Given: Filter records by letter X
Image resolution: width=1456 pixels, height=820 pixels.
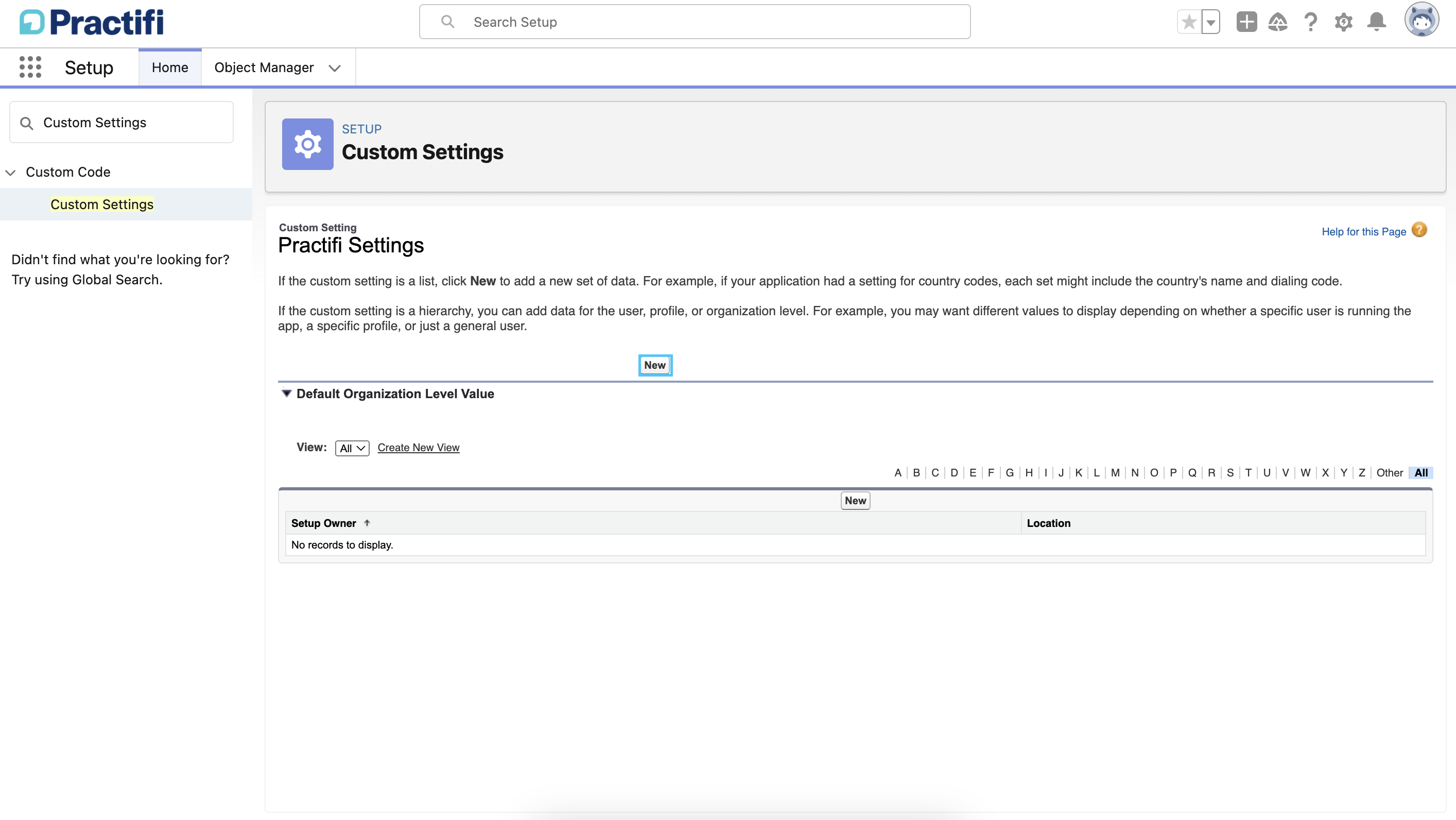Looking at the screenshot, I should [x=1325, y=473].
